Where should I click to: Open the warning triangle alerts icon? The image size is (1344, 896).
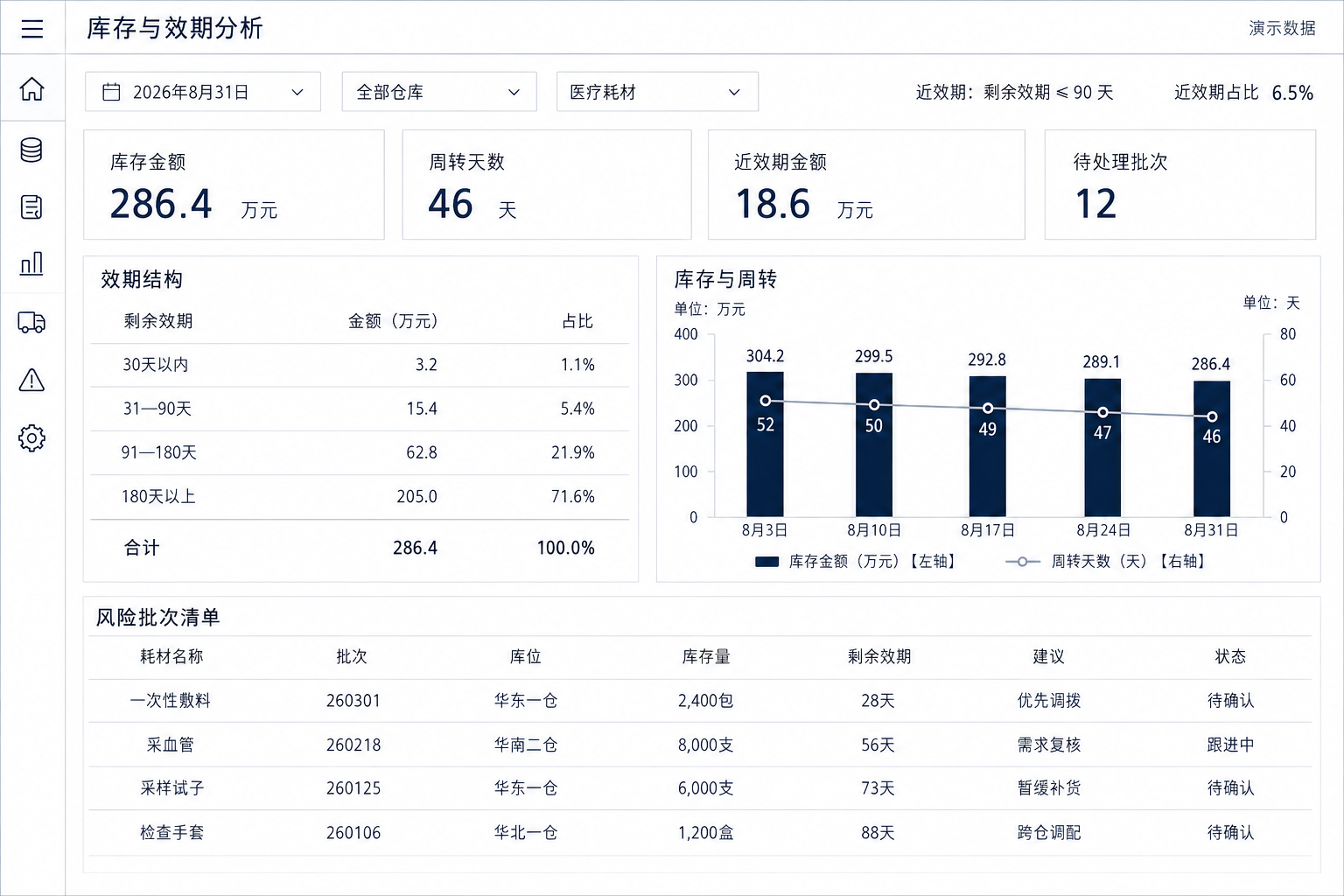[31, 380]
